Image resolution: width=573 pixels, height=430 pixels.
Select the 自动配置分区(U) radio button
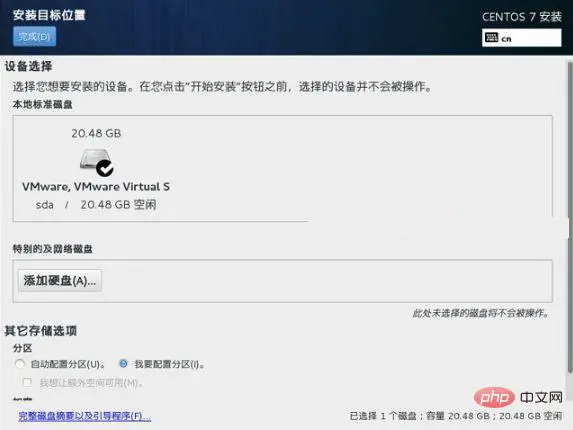tap(19, 364)
